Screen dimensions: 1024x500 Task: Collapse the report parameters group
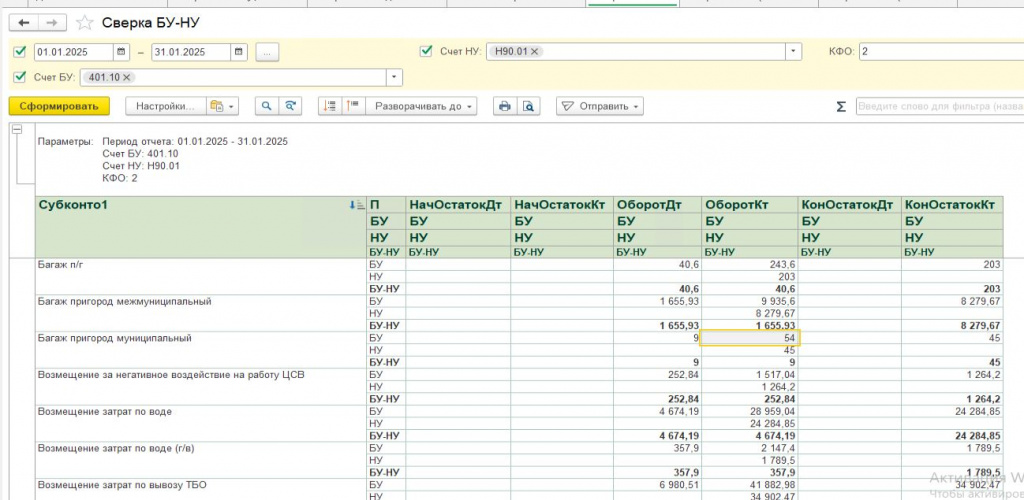point(17,130)
